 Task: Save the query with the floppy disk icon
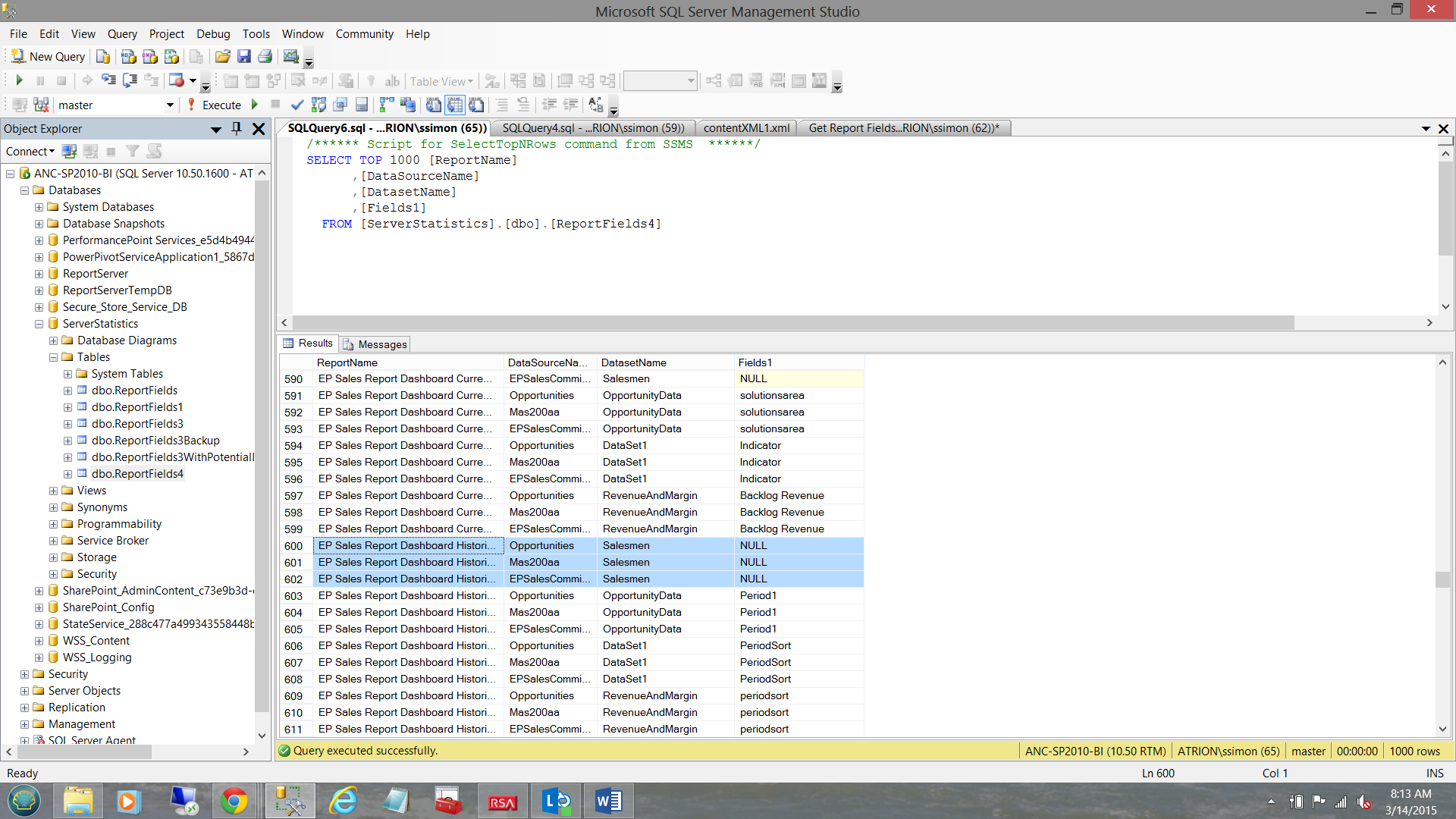[x=243, y=57]
